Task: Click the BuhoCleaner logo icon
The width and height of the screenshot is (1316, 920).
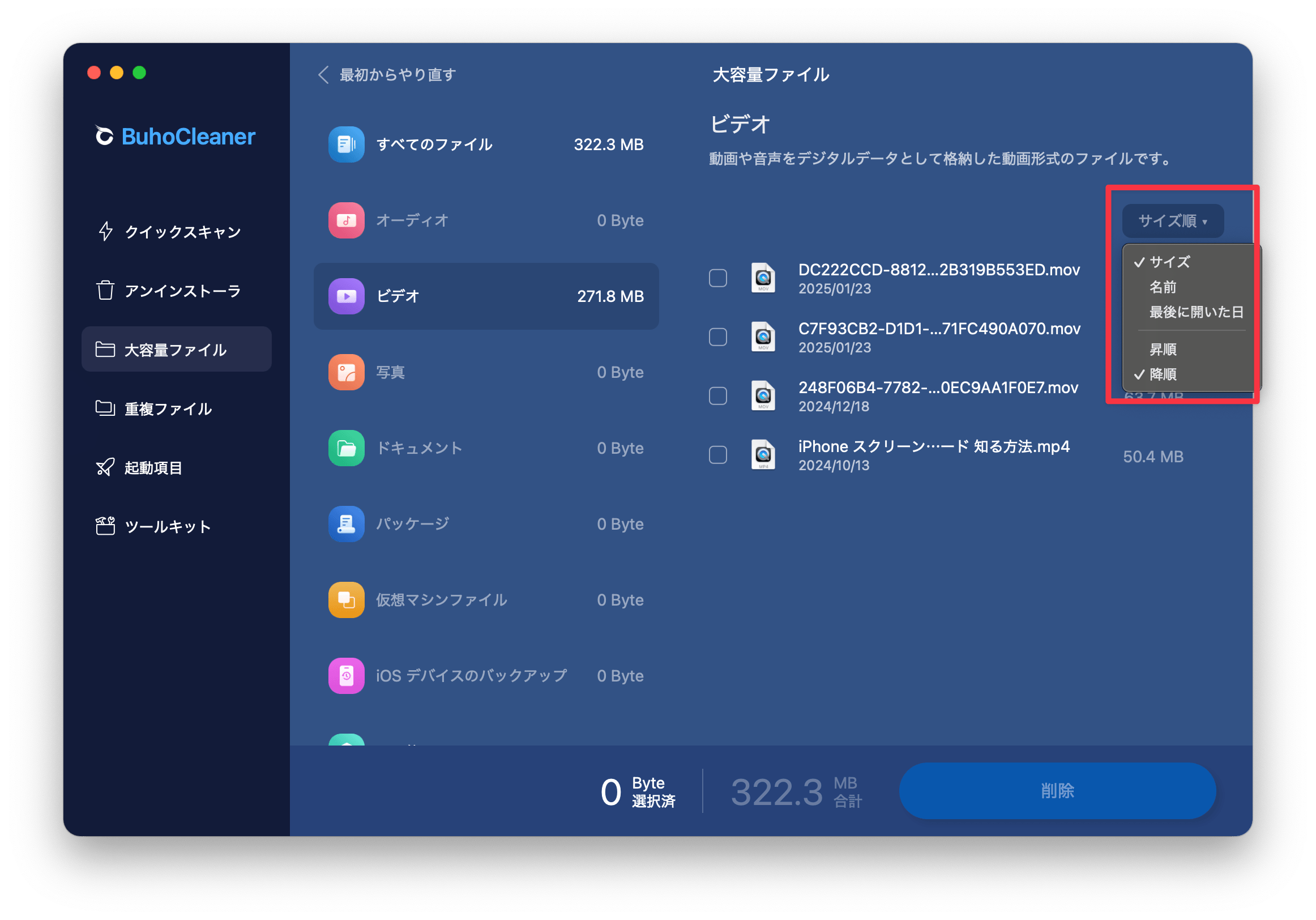Action: pos(104,136)
